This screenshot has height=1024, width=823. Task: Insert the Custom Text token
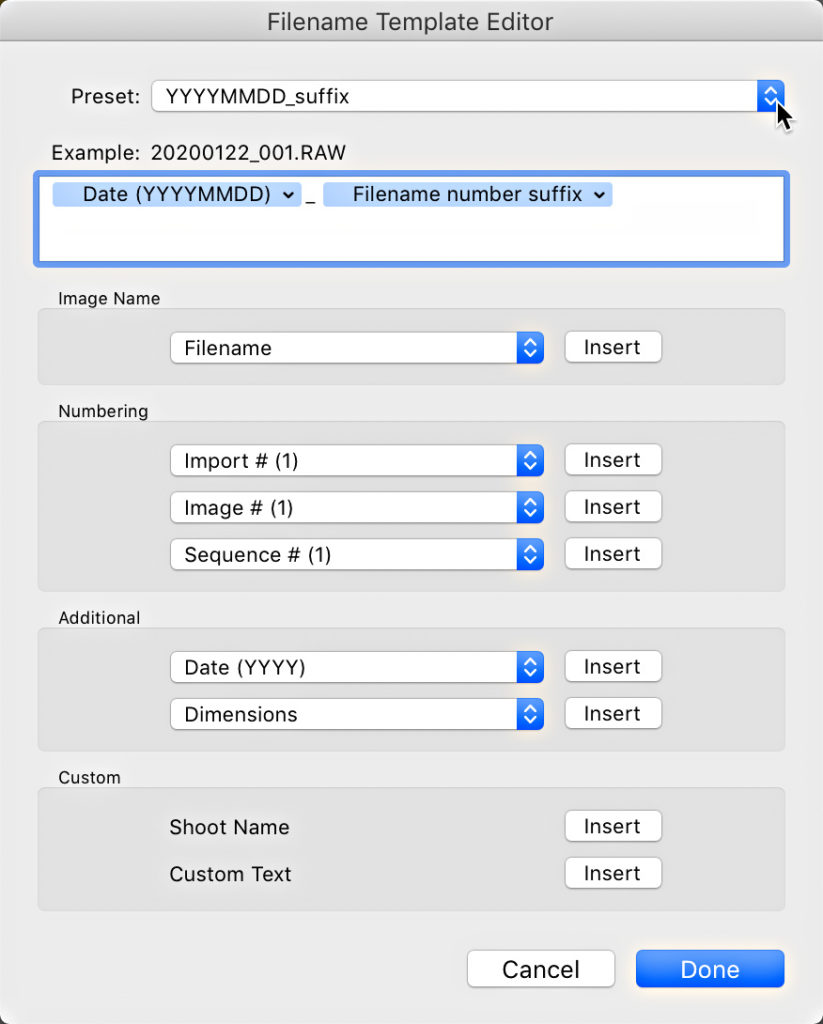[x=612, y=873]
